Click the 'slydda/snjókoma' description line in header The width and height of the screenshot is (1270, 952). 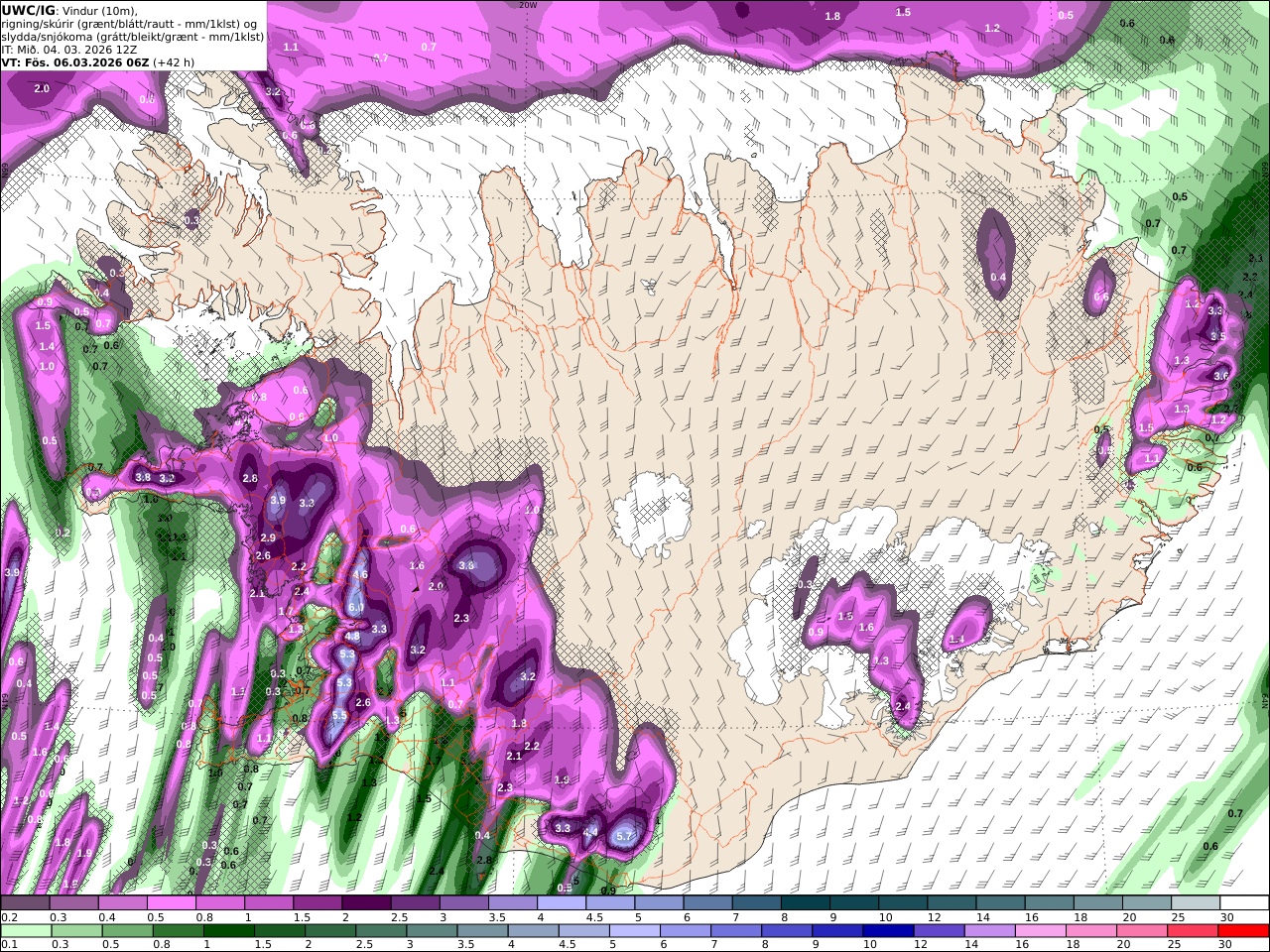(132, 36)
